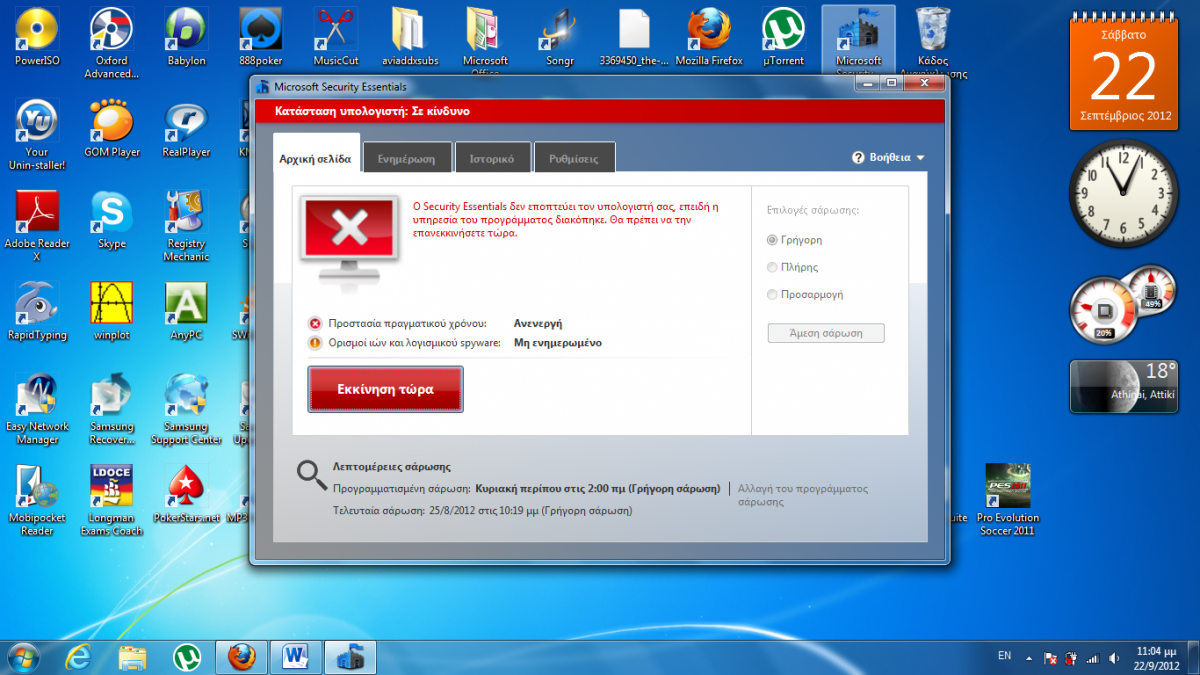
Task: Open Oxford Advanced dictionary shortcut
Action: tap(111, 42)
